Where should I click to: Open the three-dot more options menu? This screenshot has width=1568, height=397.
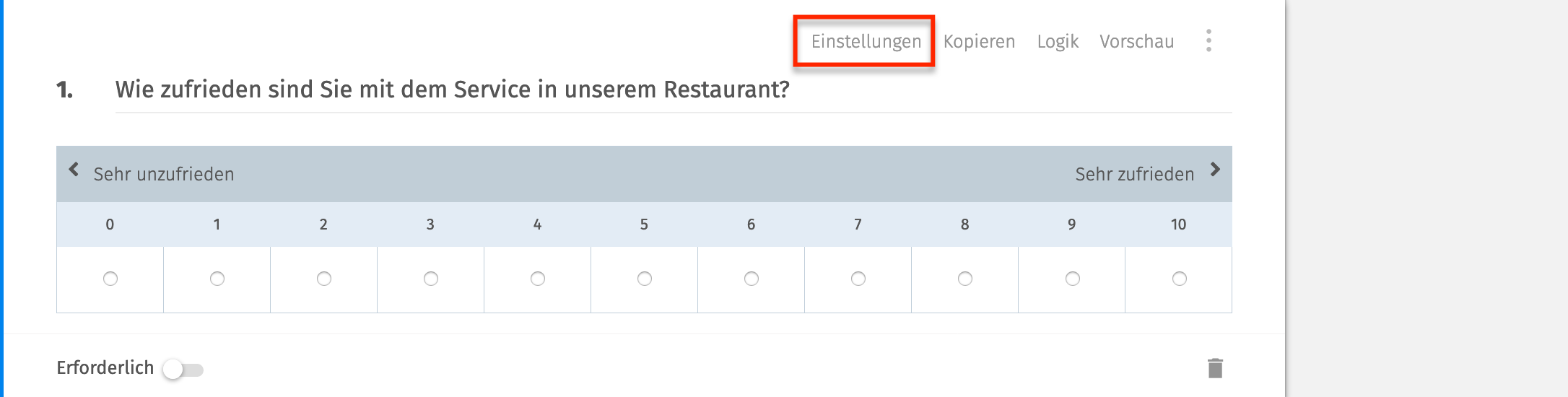point(1208,40)
